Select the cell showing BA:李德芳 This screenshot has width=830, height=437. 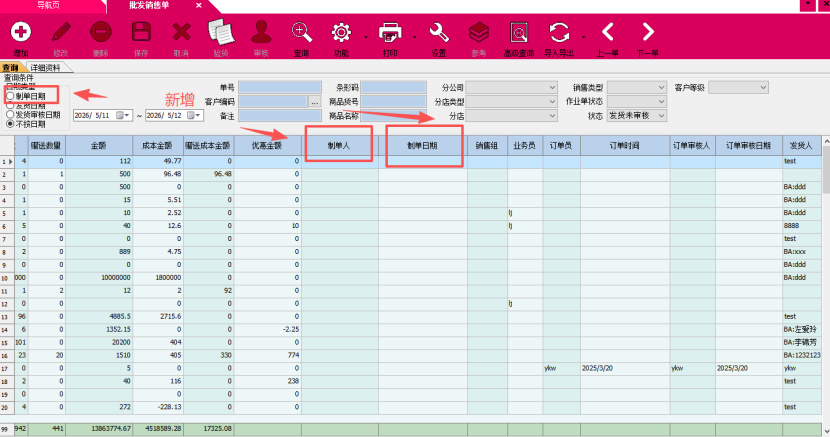coord(801,342)
